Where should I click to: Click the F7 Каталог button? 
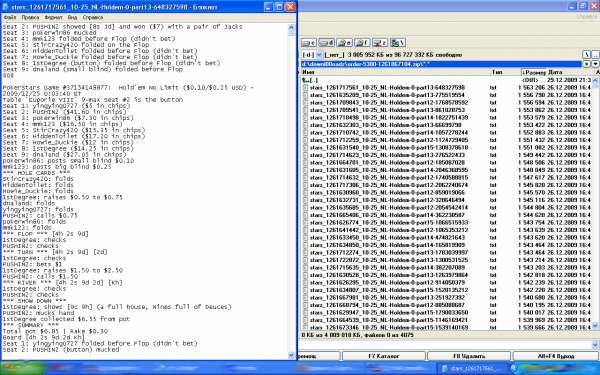pyautogui.click(x=383, y=356)
